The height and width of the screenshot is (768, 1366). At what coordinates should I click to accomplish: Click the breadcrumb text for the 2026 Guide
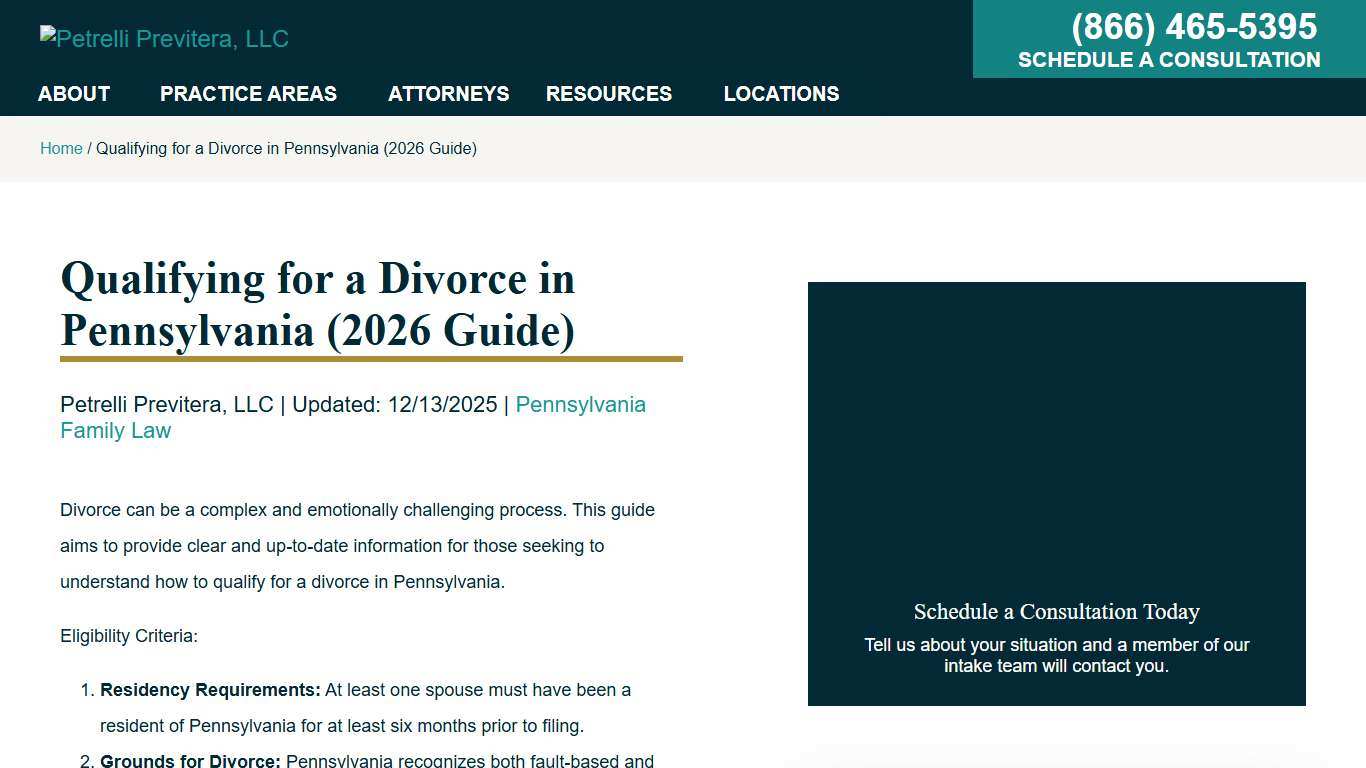[286, 148]
